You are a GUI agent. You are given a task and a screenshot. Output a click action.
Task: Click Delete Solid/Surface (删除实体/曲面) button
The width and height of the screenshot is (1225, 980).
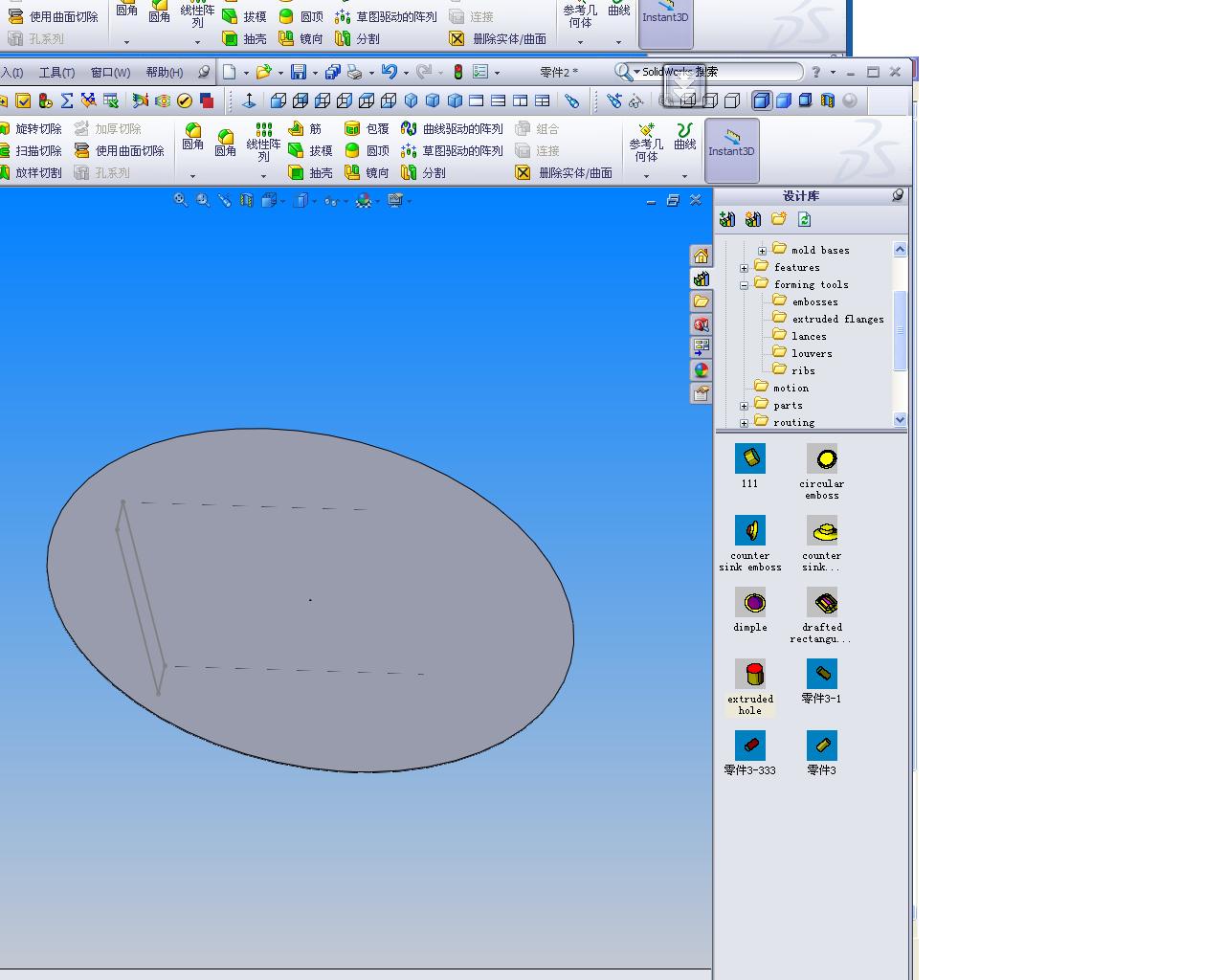(x=564, y=172)
